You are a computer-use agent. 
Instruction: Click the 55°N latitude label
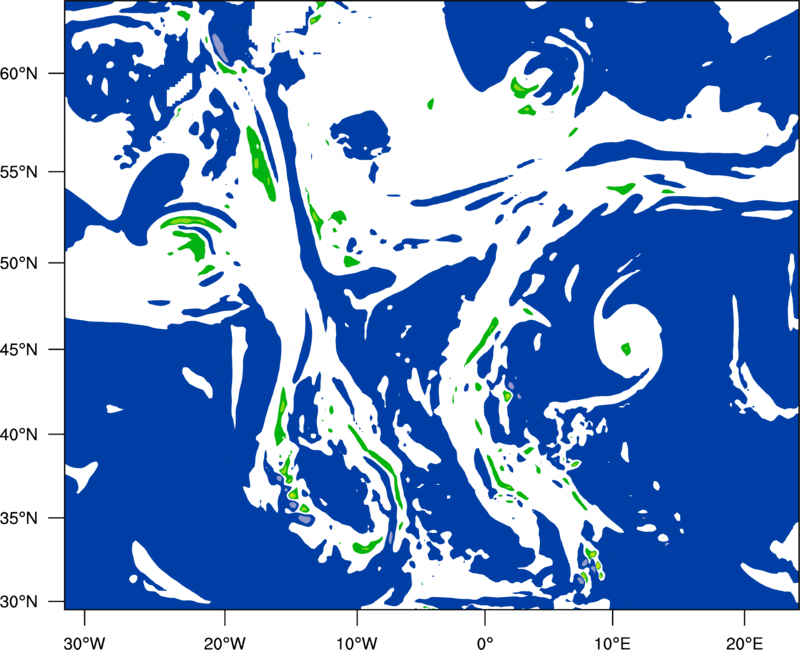point(19,172)
